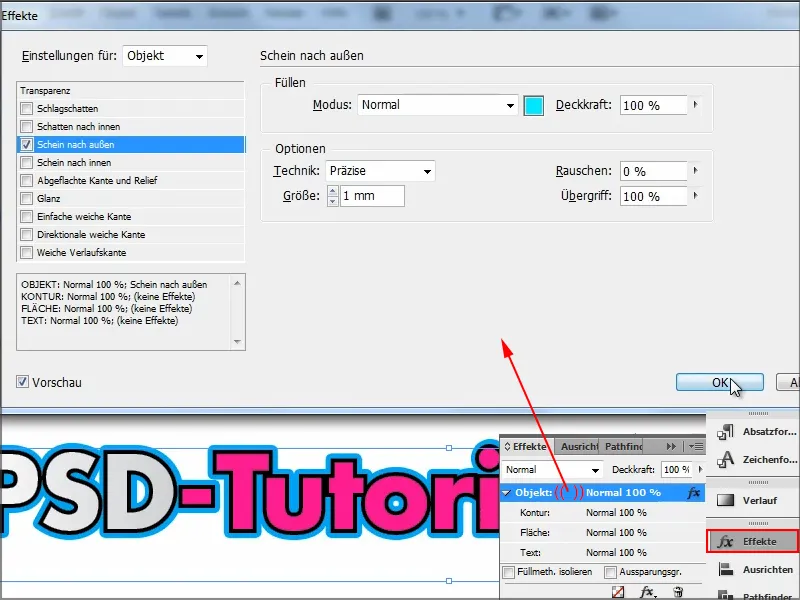
Task: Open the Verlauf panel icon
Action: point(725,501)
